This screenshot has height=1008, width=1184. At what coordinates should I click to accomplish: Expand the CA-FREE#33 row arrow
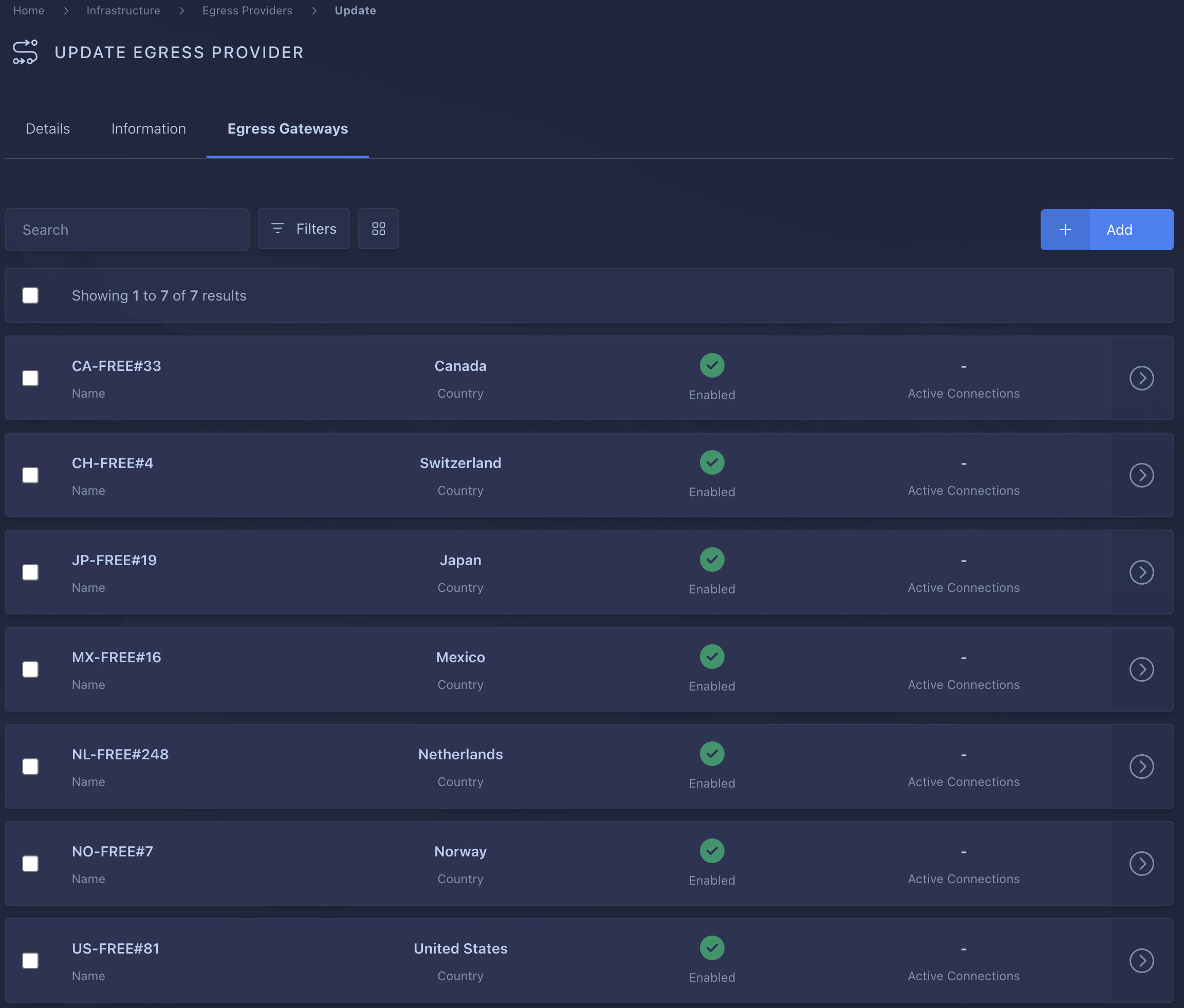pyautogui.click(x=1141, y=378)
